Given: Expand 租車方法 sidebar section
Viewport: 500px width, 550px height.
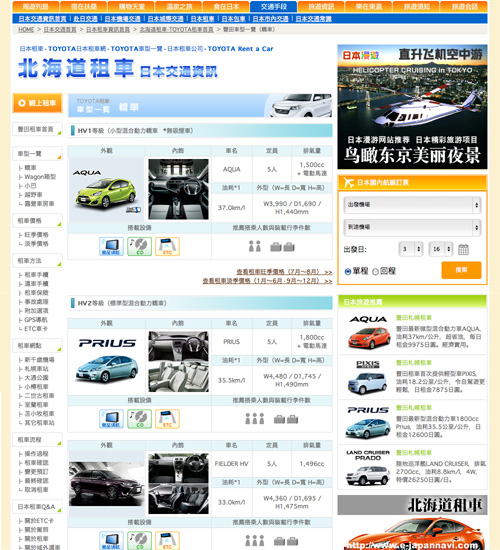Looking at the screenshot, I should click(x=37, y=261).
